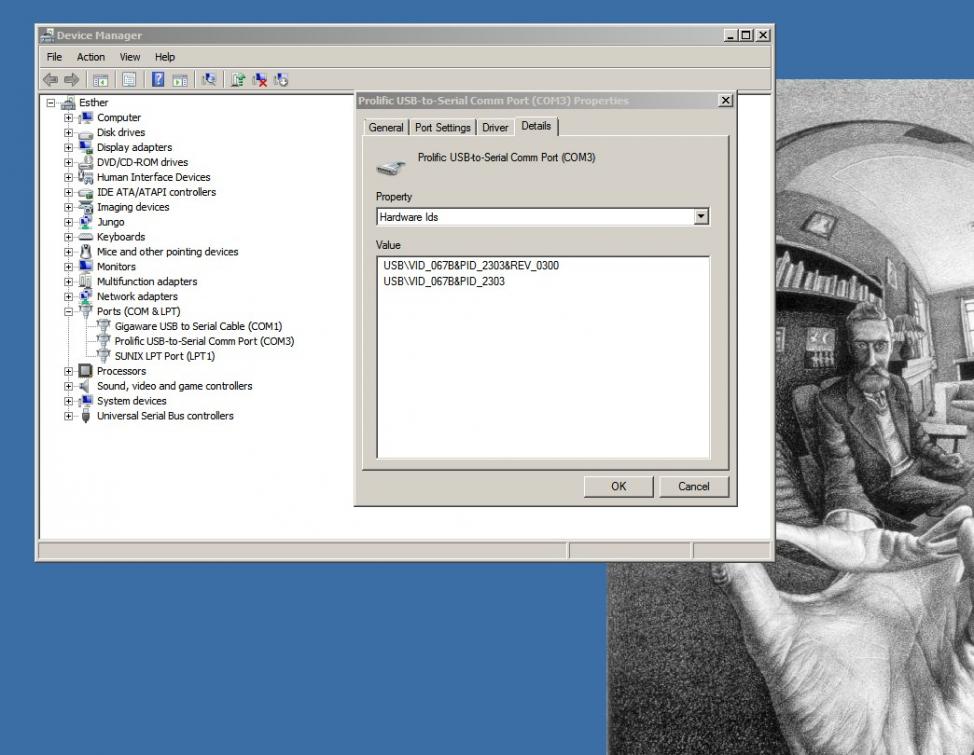
Task: Open the View menu
Action: 130,57
